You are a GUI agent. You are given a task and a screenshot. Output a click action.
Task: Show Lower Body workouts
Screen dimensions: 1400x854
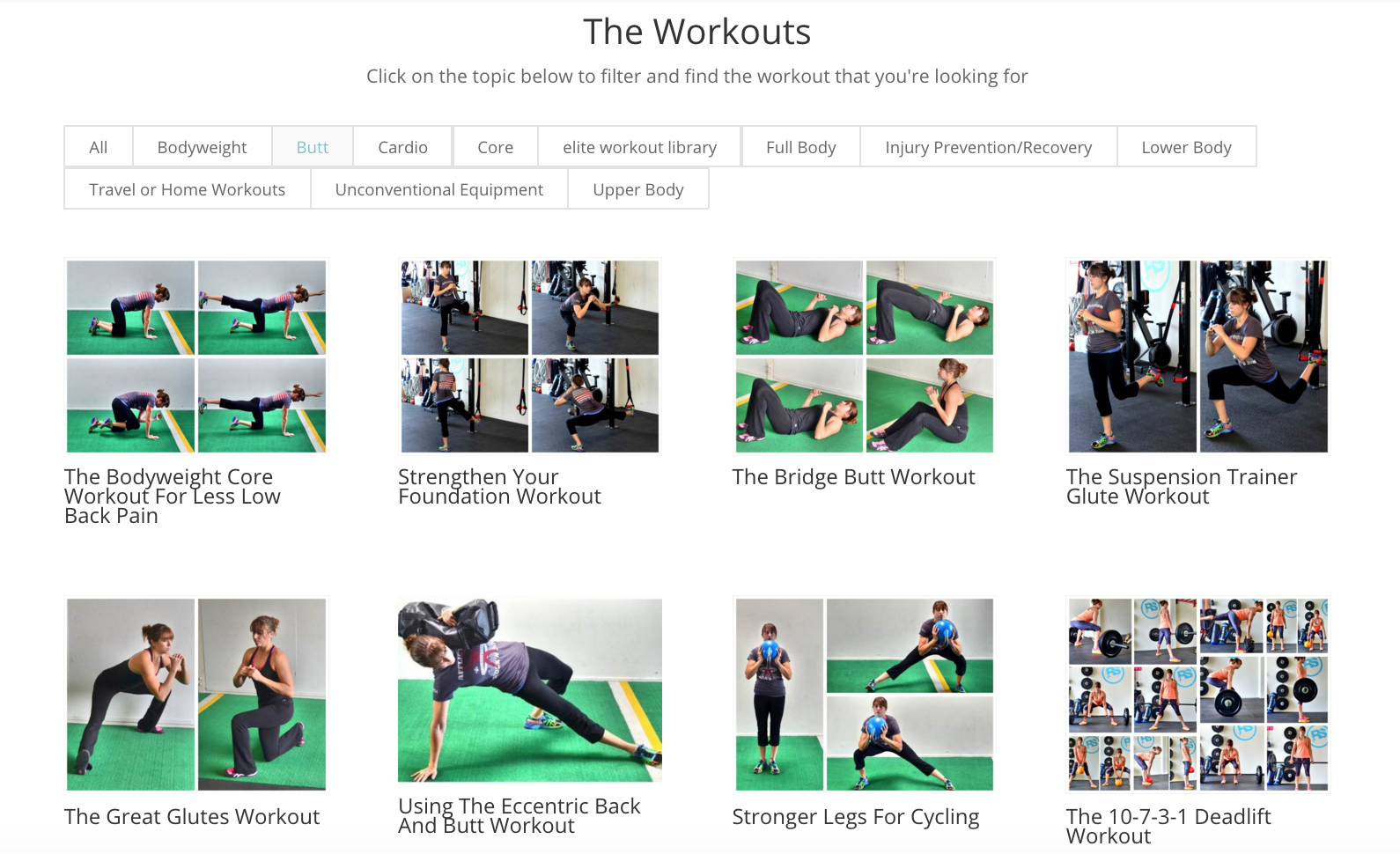[x=1186, y=147]
